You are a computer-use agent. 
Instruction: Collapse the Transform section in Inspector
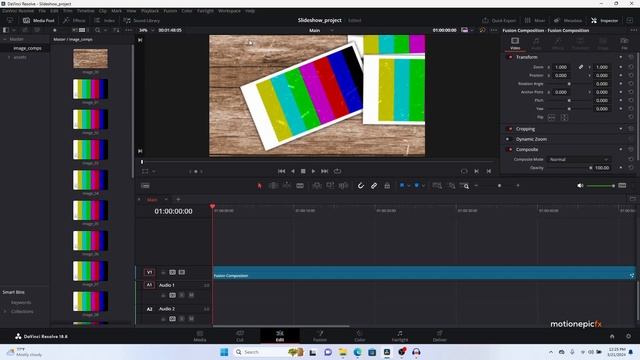527,57
